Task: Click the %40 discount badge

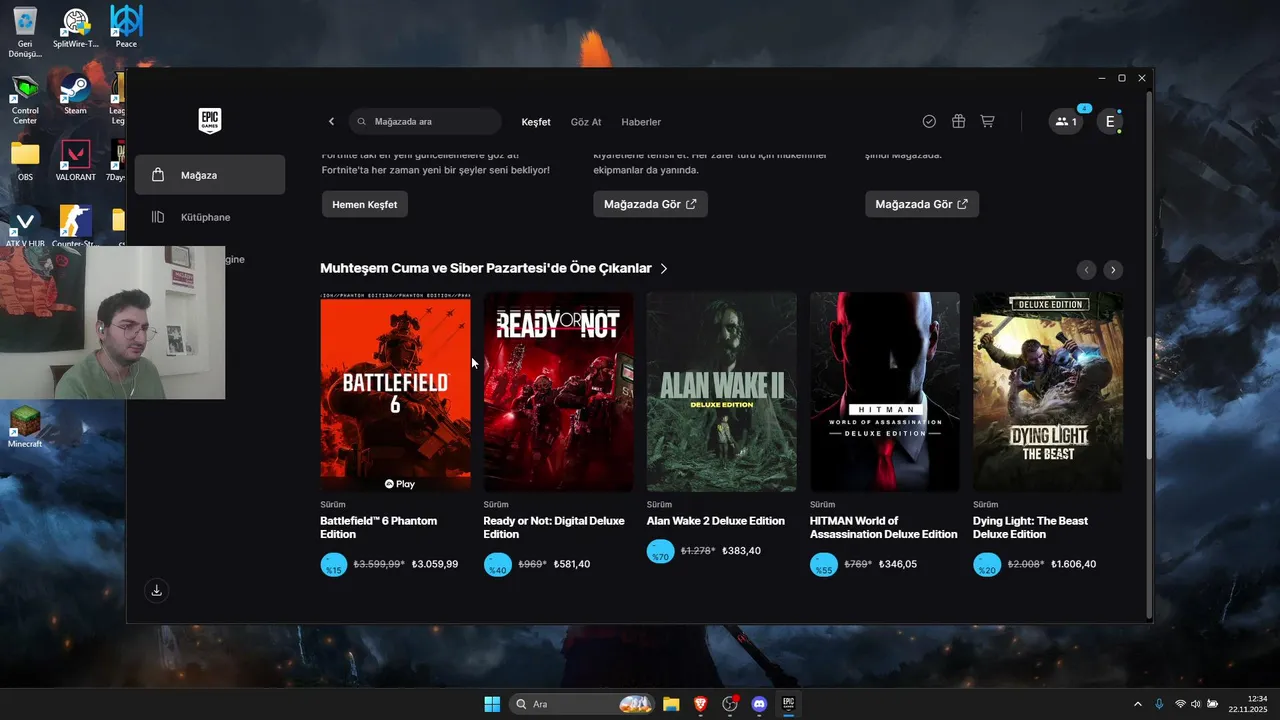Action: (497, 565)
